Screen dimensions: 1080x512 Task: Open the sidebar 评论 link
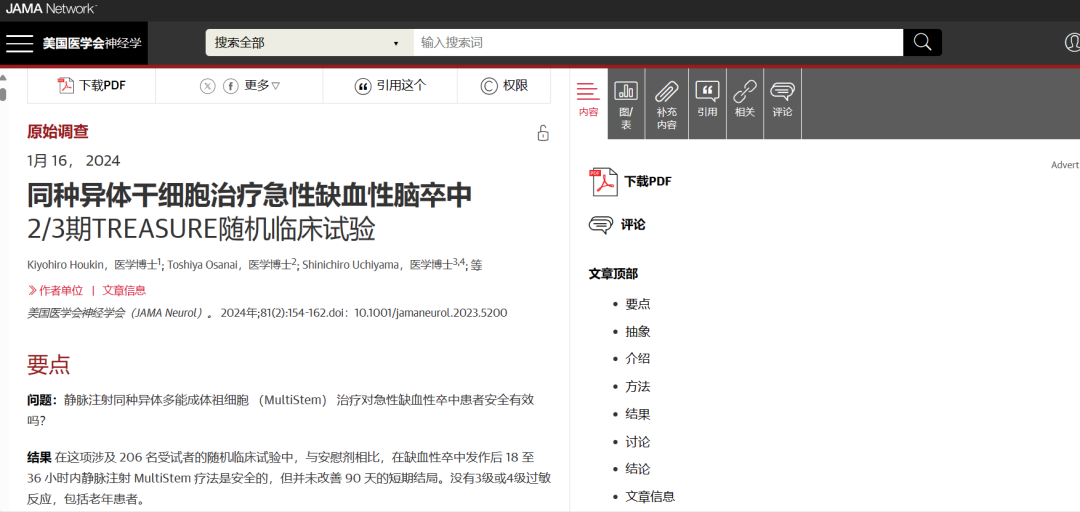click(x=633, y=225)
